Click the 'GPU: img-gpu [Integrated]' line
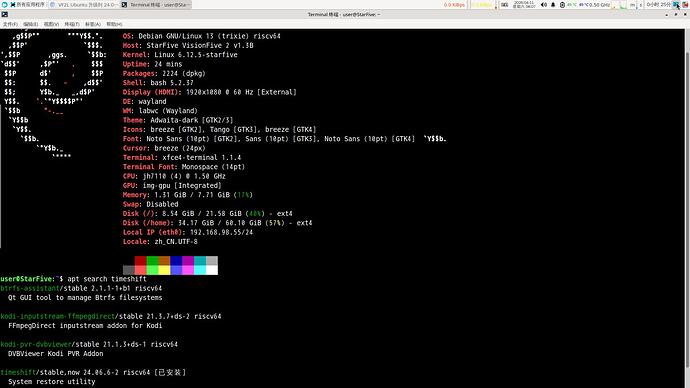This screenshot has width=690, height=388. pyautogui.click(x=172, y=186)
